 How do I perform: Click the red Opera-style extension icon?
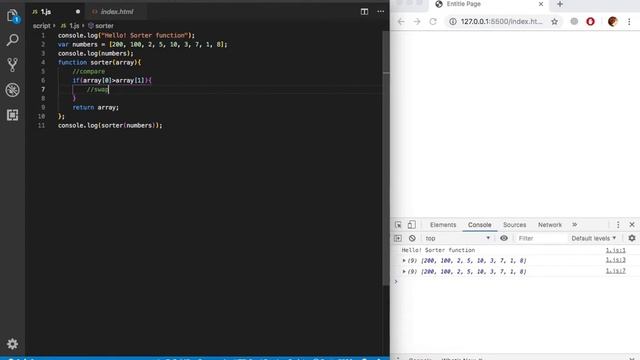tap(590, 21)
